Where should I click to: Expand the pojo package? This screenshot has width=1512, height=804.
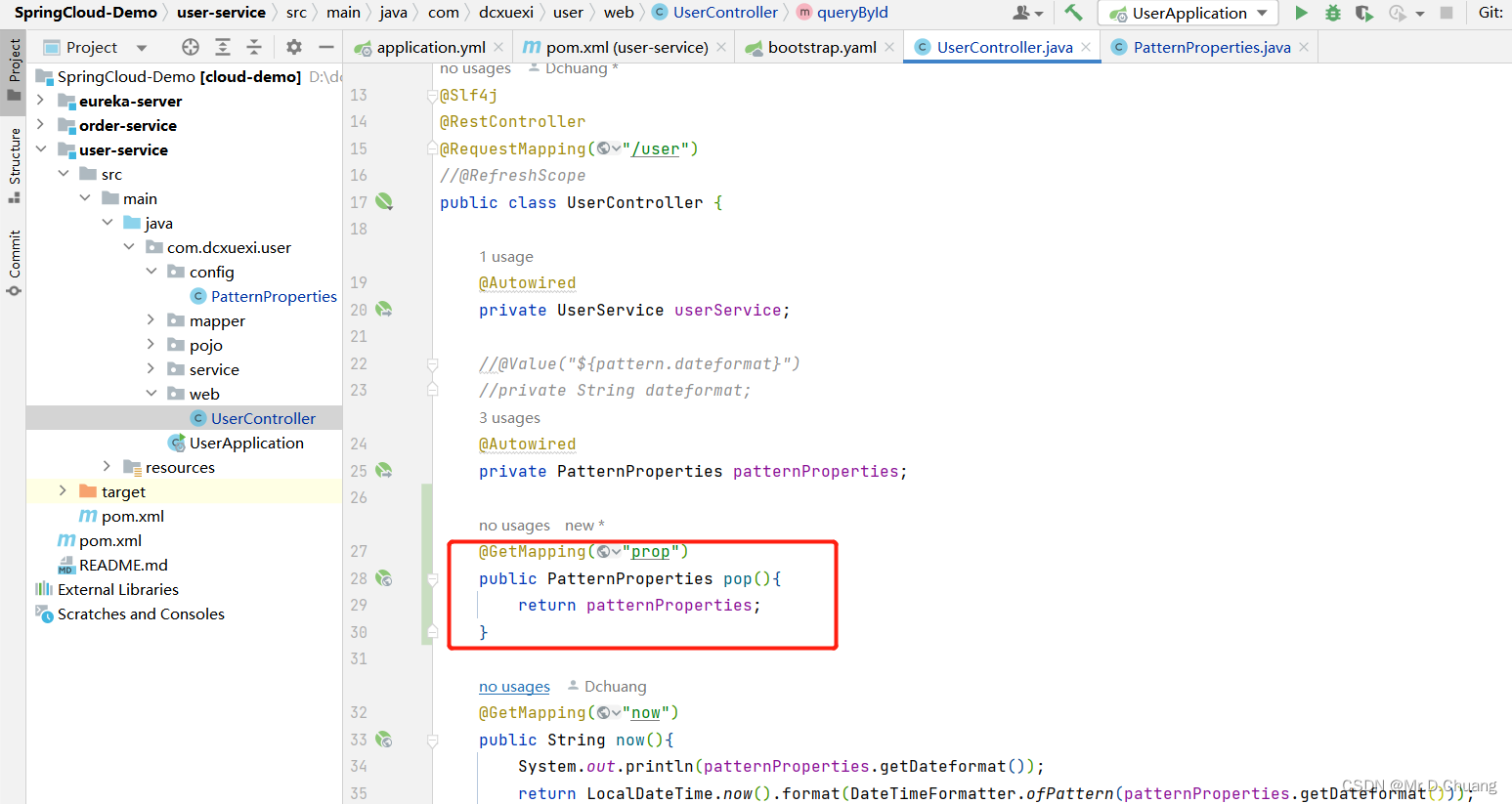[x=151, y=345]
